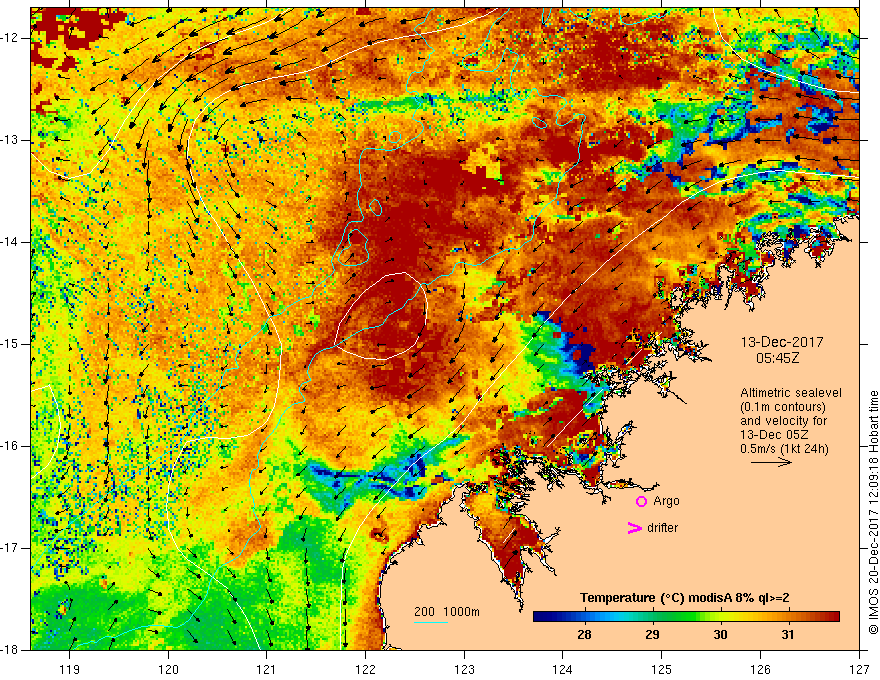Click latitude axis label '-16'
The width and height of the screenshot is (880, 680).
tap(10, 446)
